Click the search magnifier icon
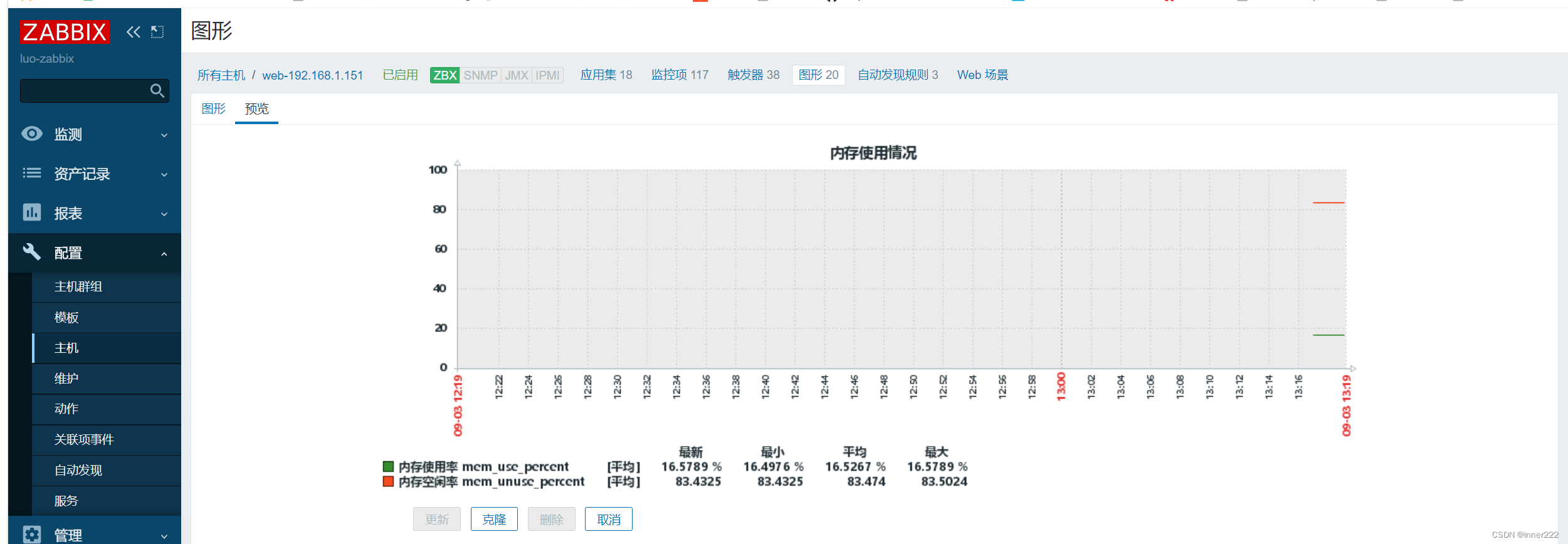1568x544 pixels. [157, 91]
